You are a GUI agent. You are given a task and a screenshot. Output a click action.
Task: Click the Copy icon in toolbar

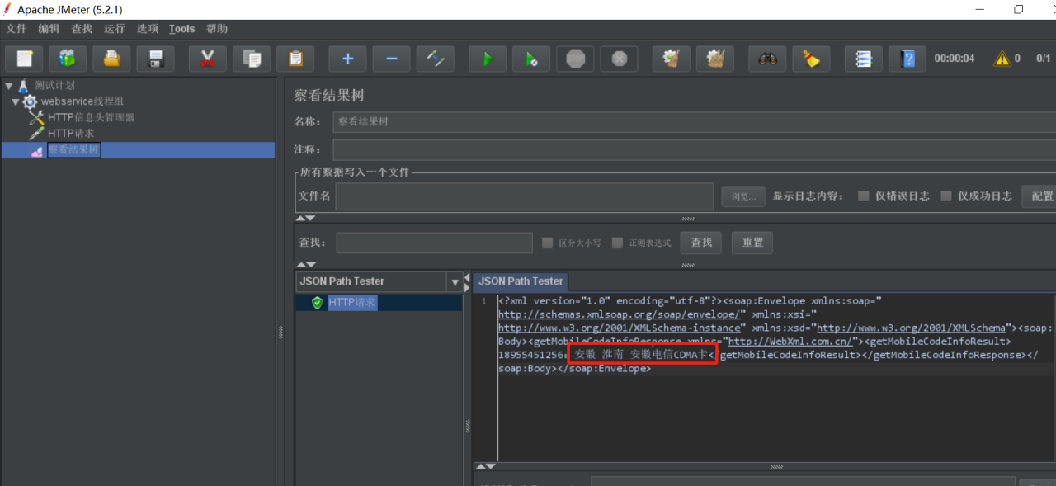[x=252, y=59]
